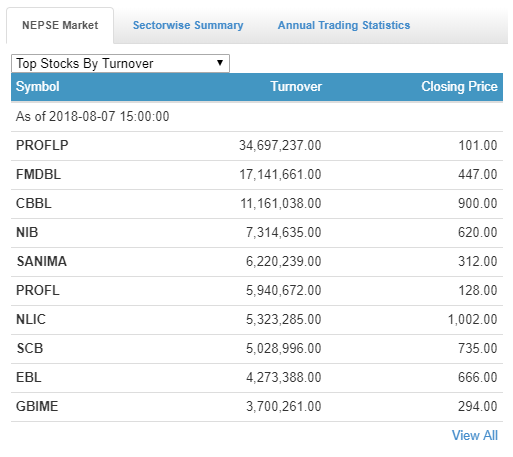This screenshot has width=513, height=457.
Task: Click the Turnover column header
Action: (x=296, y=87)
